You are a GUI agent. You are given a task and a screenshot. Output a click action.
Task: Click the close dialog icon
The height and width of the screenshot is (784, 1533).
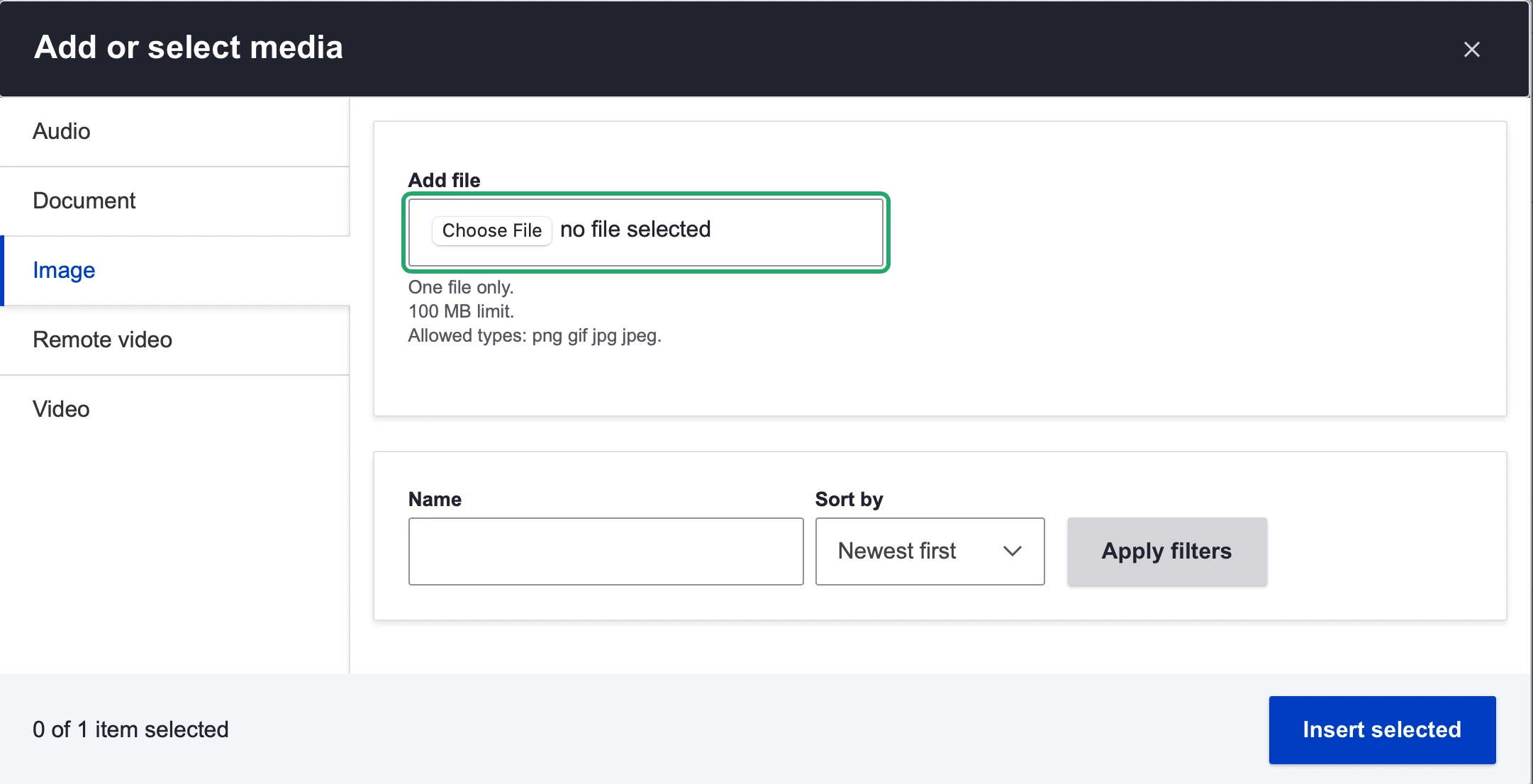pyautogui.click(x=1472, y=49)
